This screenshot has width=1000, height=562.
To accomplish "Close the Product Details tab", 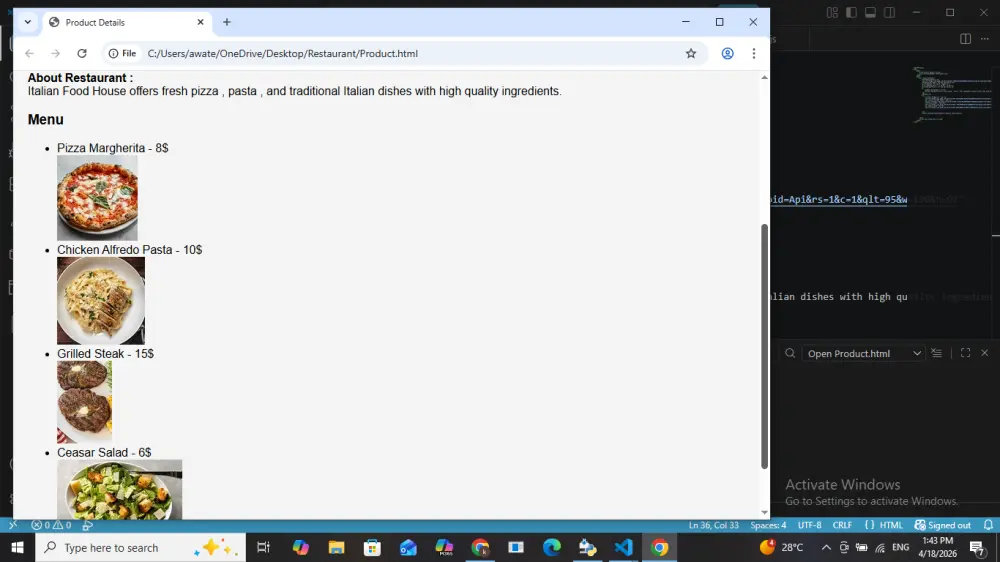I will coord(200,22).
